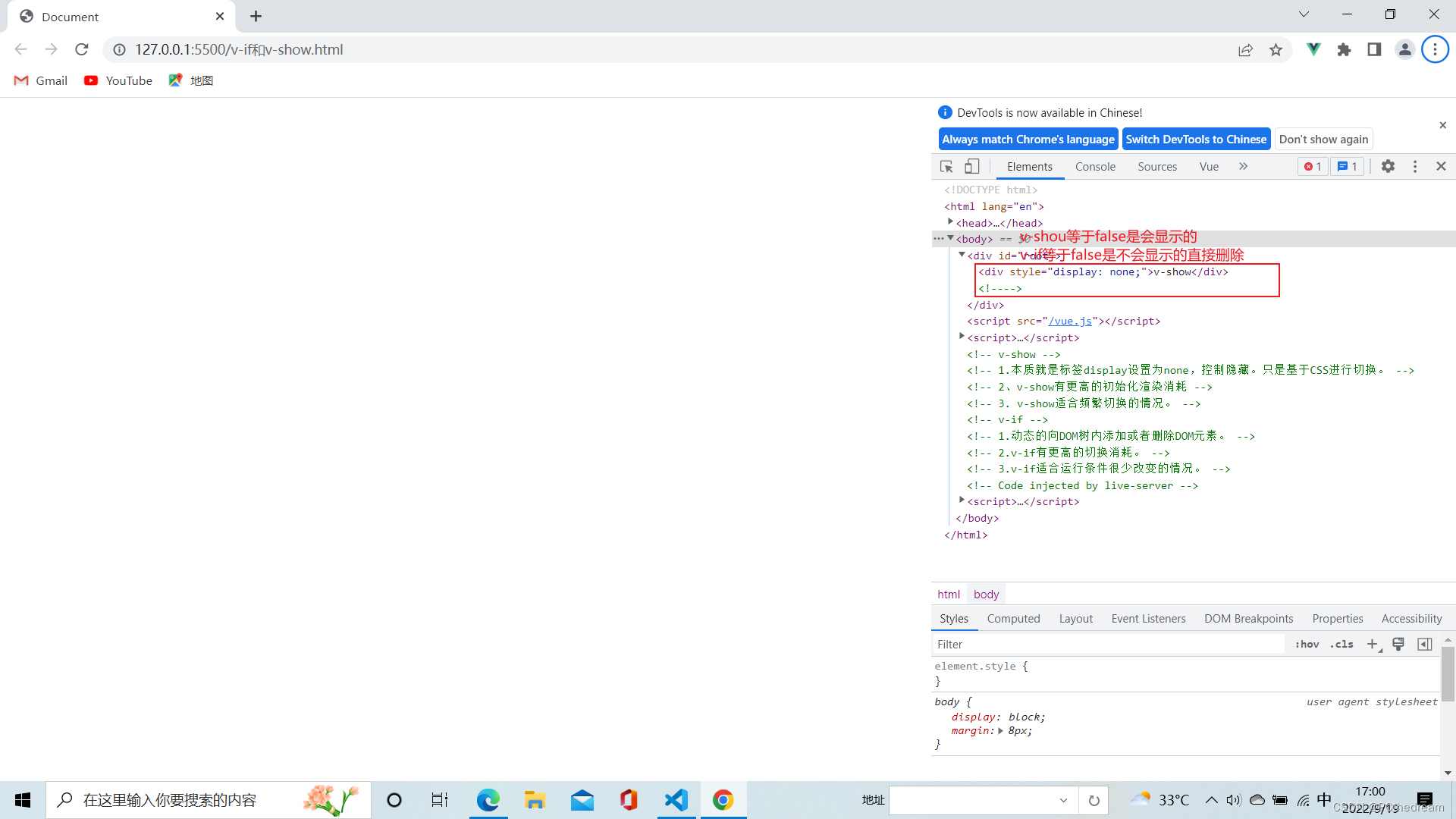Show more DevTools tabs chevron

(1243, 166)
